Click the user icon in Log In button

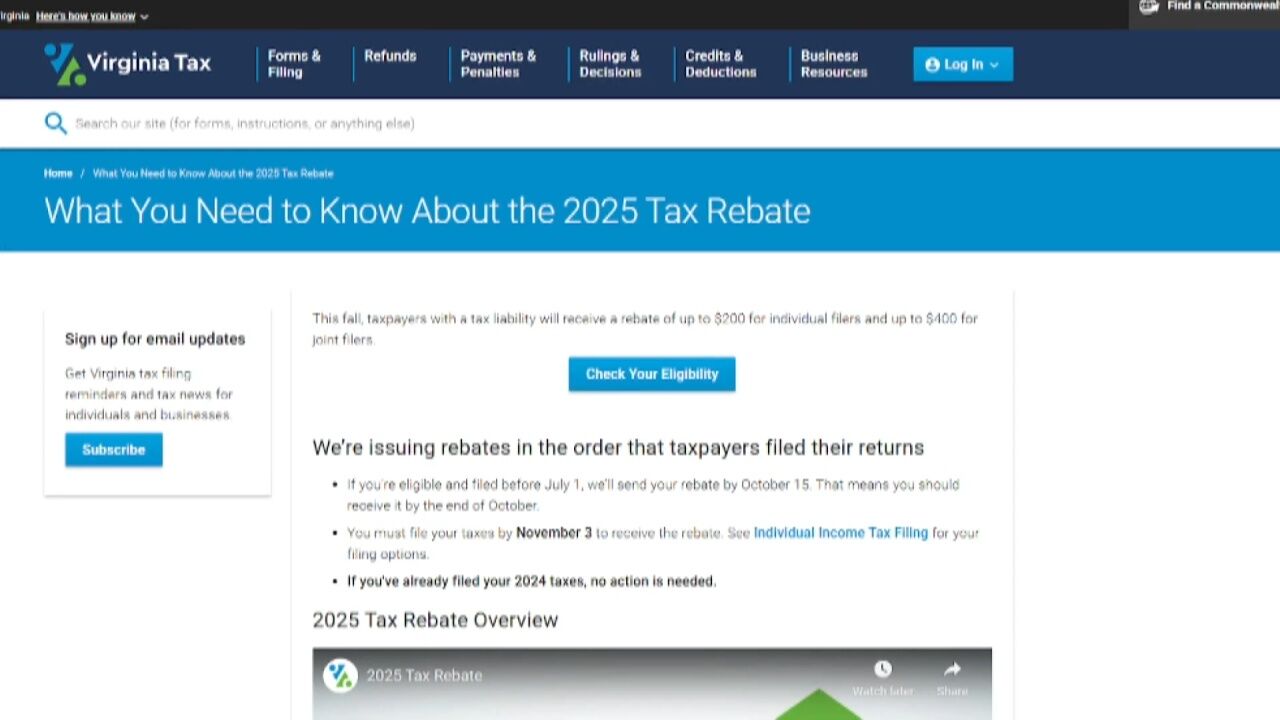[932, 65]
